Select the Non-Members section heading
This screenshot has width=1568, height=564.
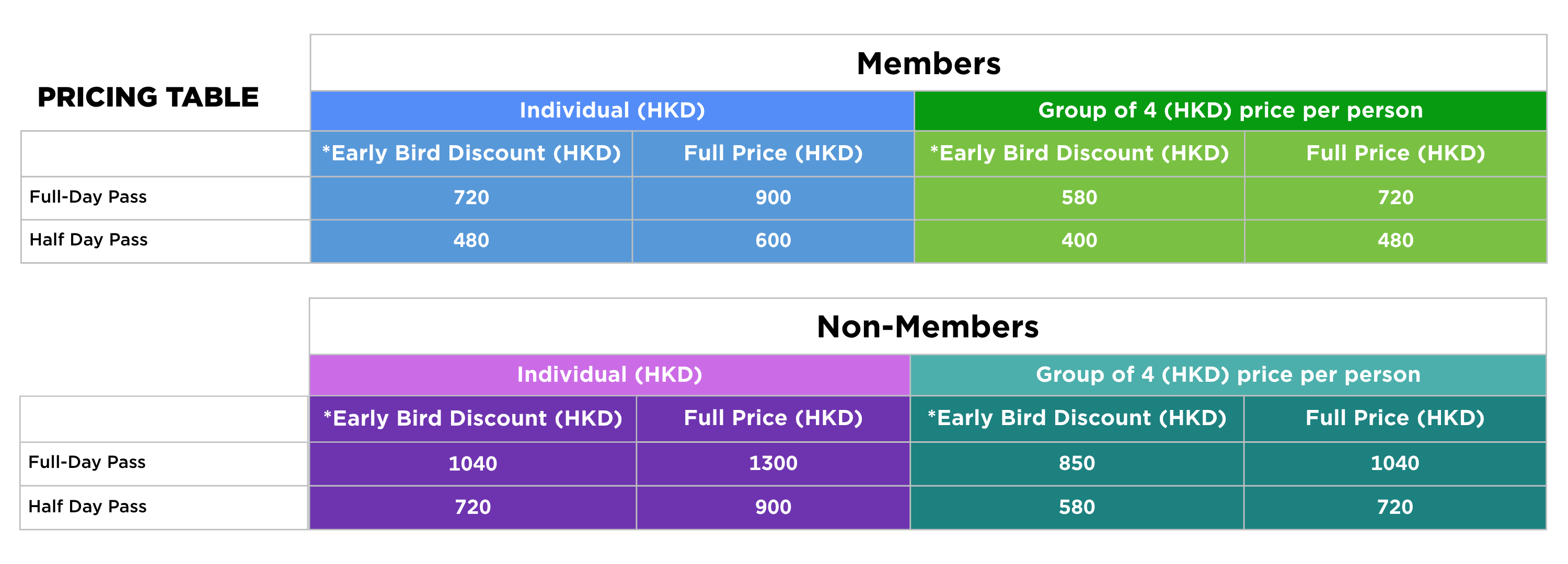pos(927,327)
